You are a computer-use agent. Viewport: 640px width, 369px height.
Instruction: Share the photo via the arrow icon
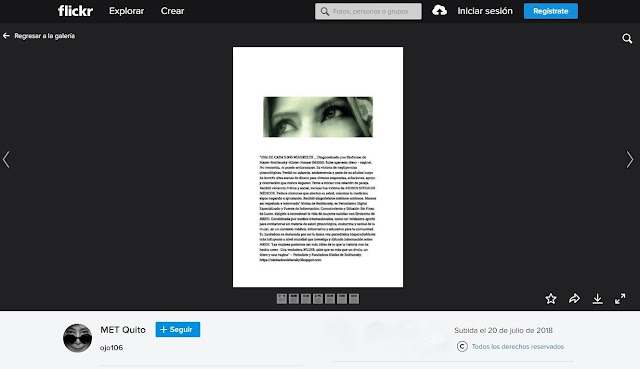(574, 299)
